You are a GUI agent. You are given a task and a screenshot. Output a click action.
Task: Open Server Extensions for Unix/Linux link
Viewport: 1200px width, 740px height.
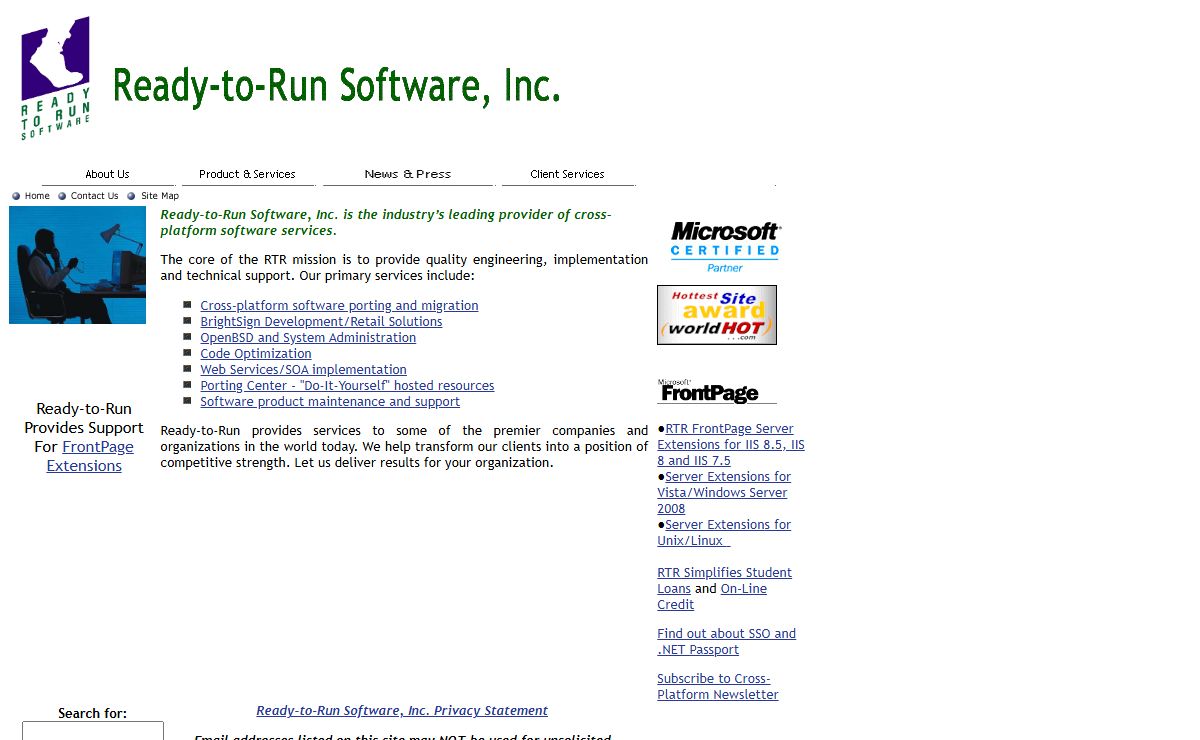(724, 533)
